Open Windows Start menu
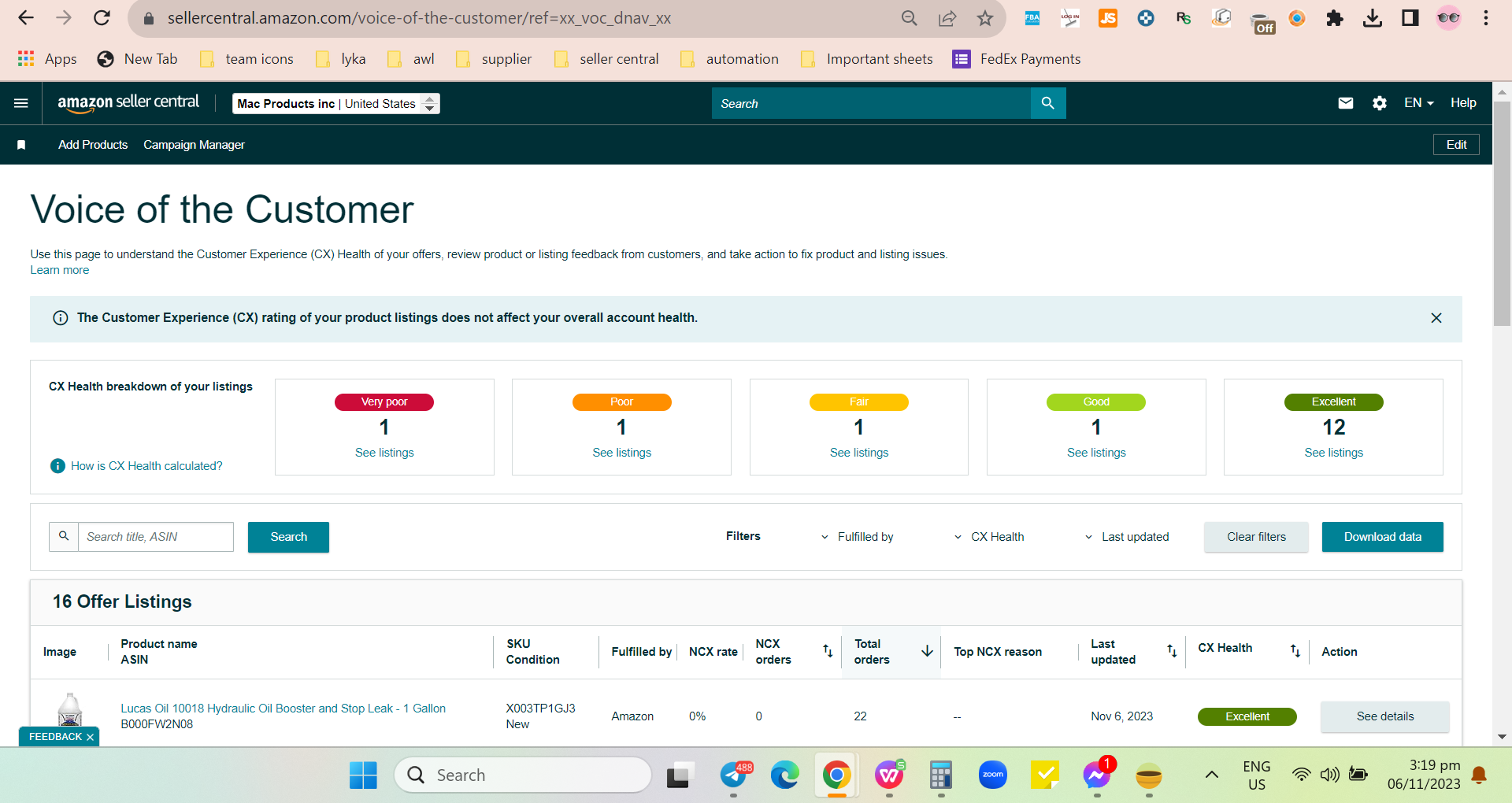 tap(363, 775)
